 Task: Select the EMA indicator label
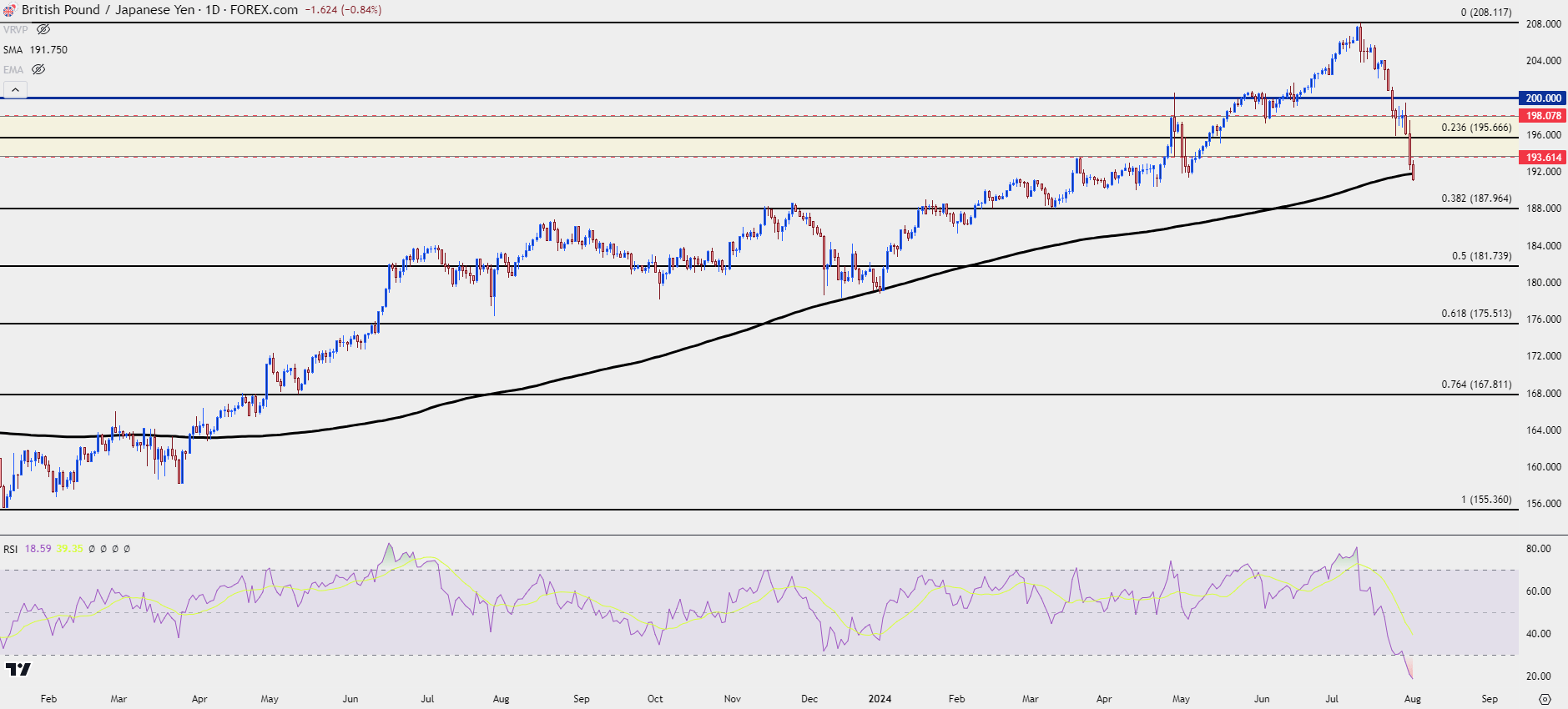(13, 69)
